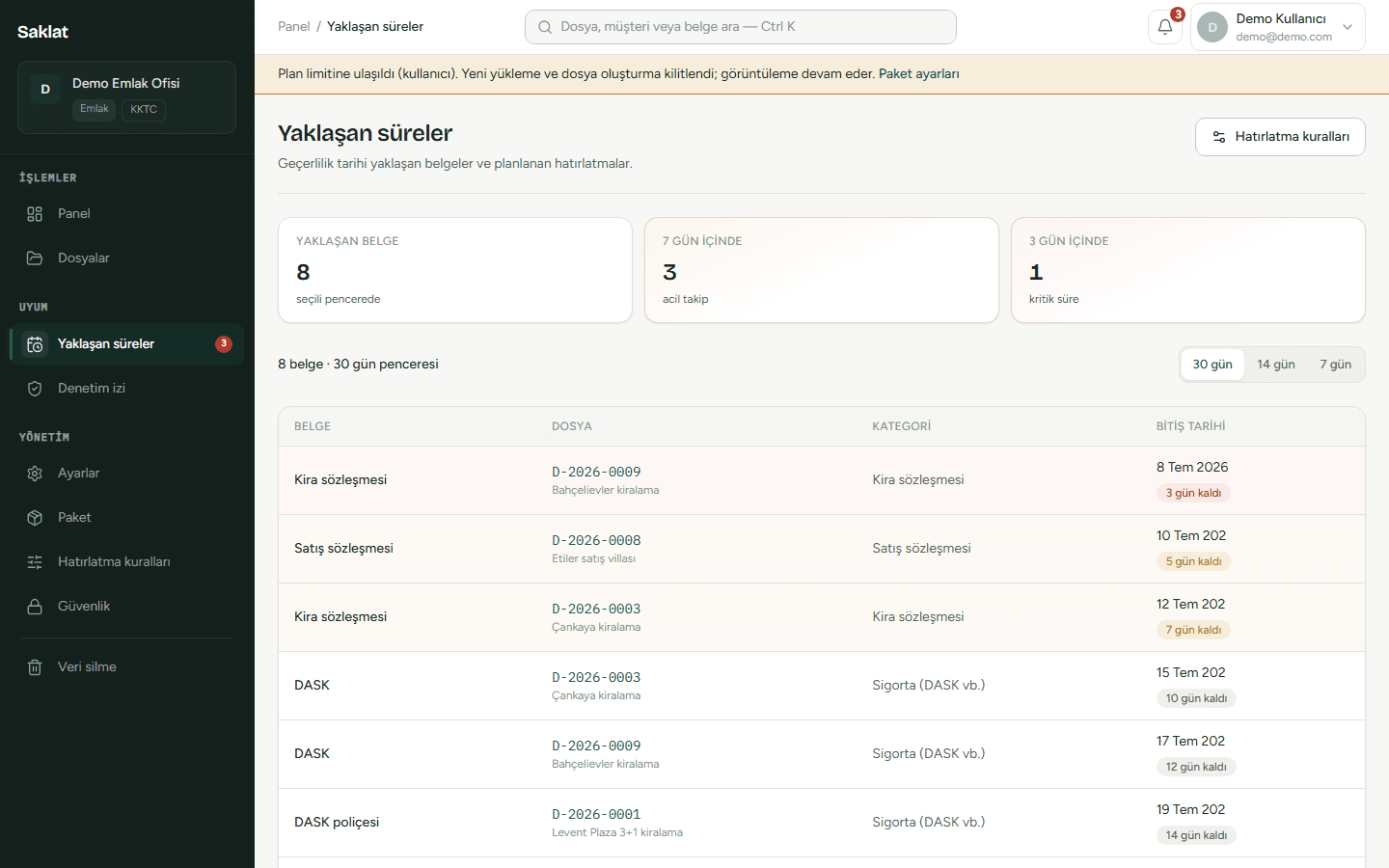Focus the document search field

click(x=741, y=27)
